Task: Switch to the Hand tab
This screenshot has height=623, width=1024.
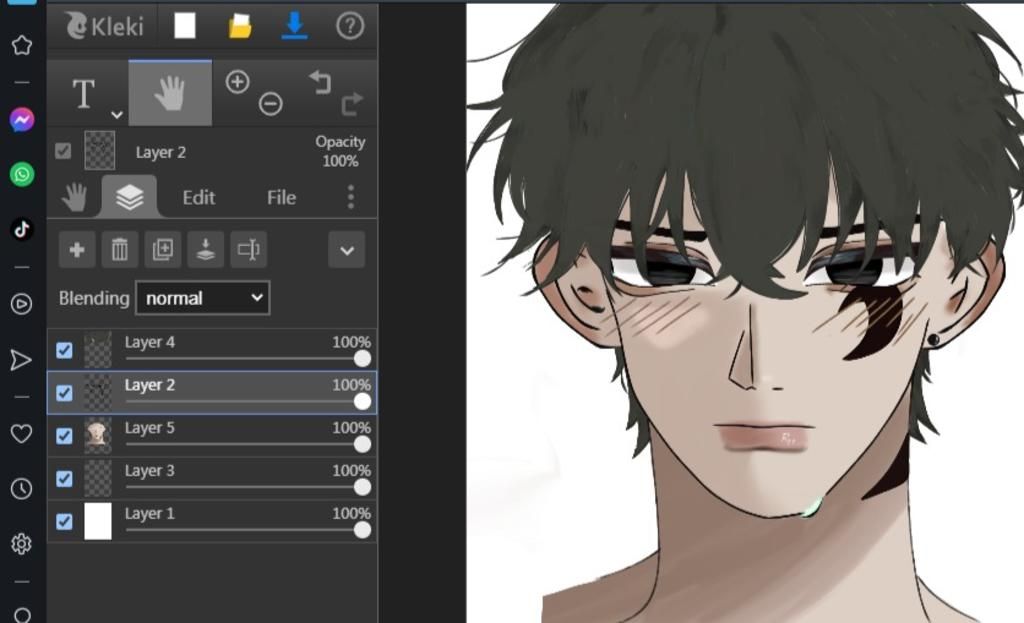Action: [74, 197]
